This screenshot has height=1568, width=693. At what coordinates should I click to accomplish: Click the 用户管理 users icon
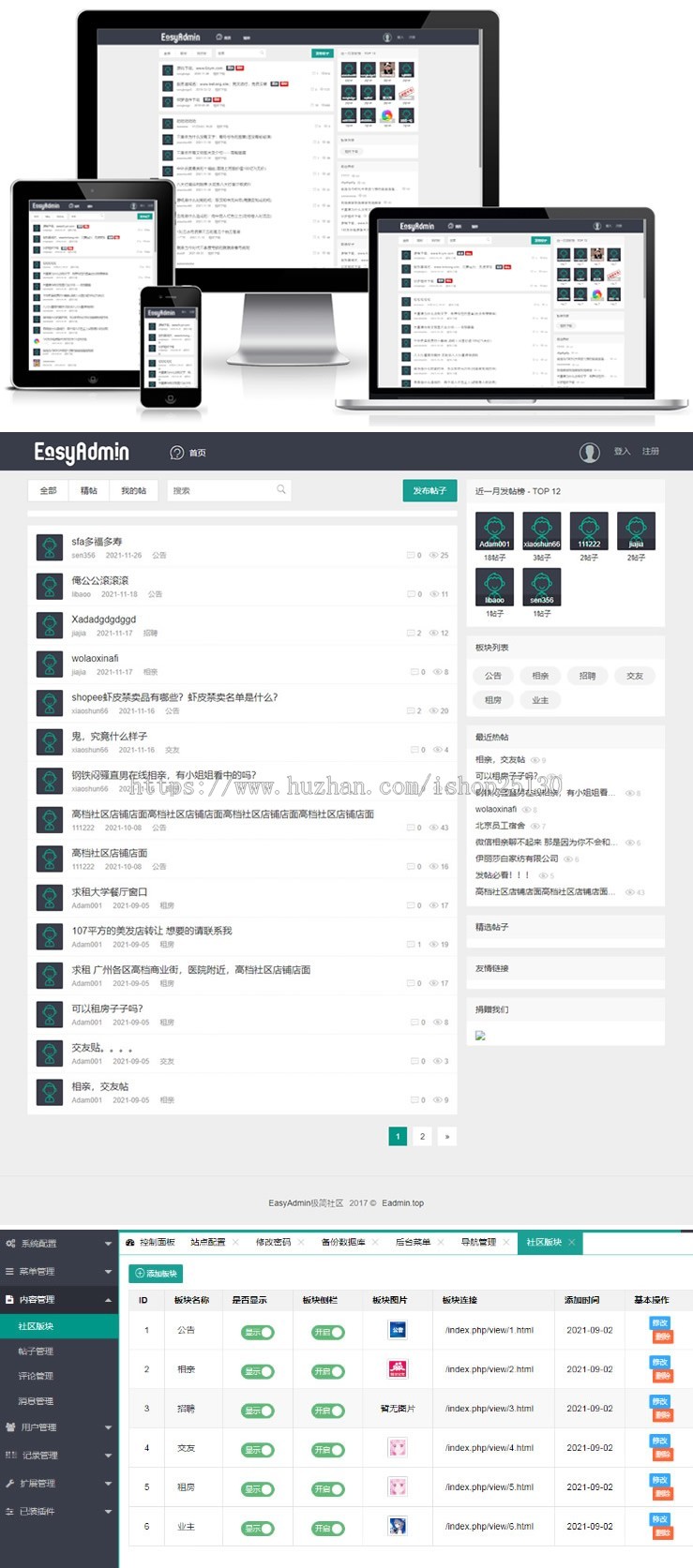tap(10, 1426)
